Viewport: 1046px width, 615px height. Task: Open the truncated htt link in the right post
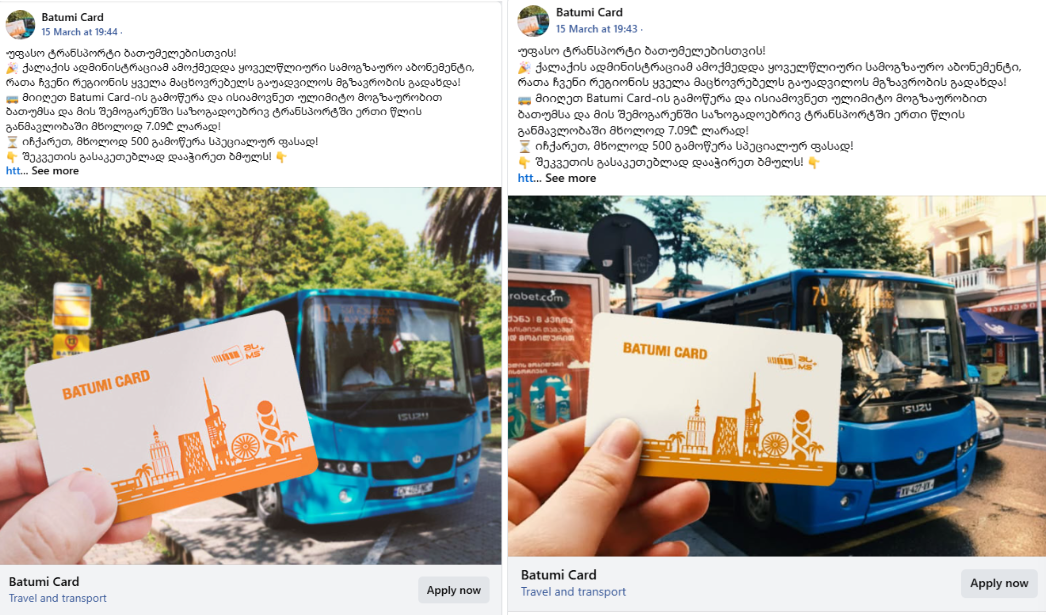(526, 178)
